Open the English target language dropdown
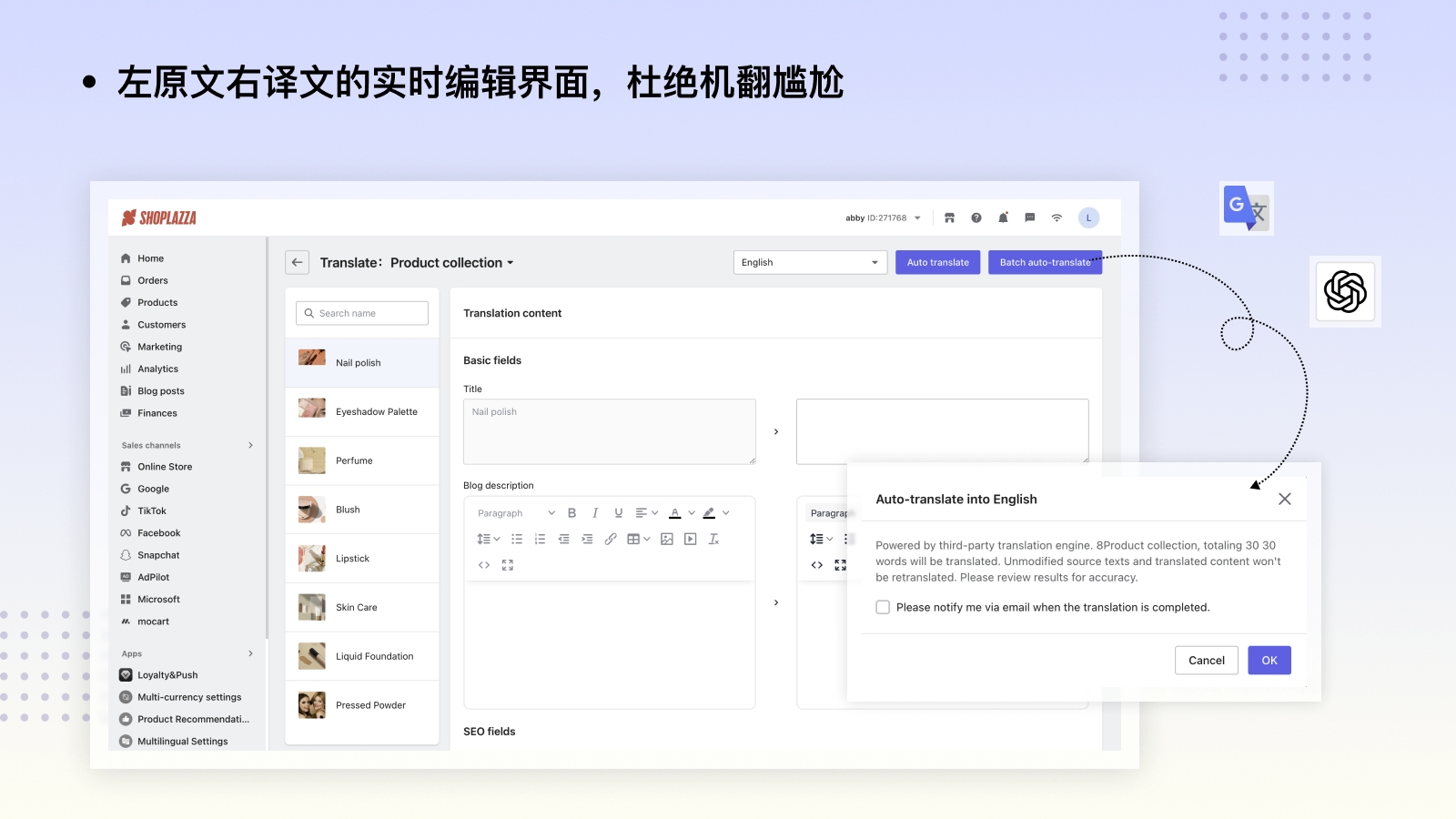 click(x=809, y=262)
